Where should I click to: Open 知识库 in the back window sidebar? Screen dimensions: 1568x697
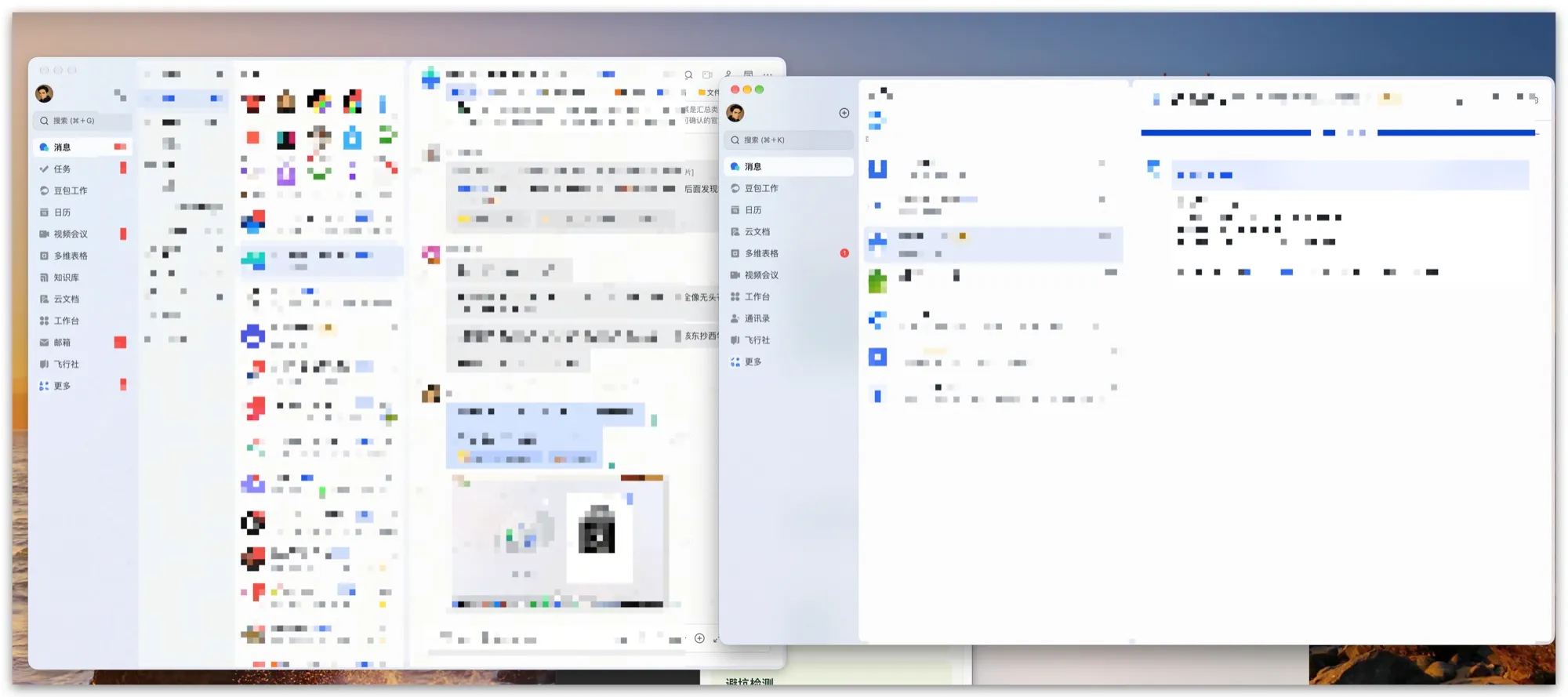pyautogui.click(x=82, y=278)
